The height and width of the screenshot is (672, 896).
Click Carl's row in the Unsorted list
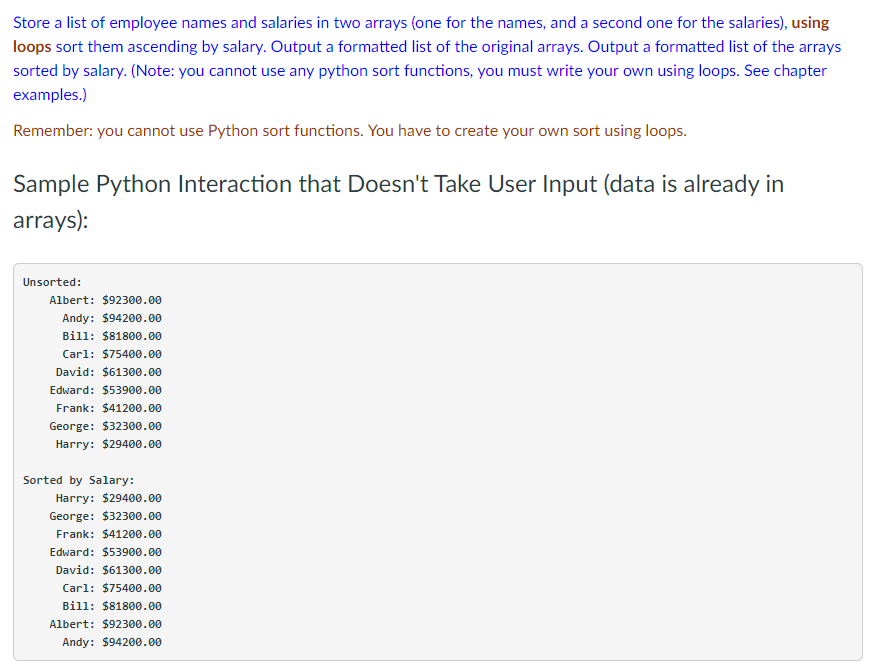pyautogui.click(x=111, y=354)
